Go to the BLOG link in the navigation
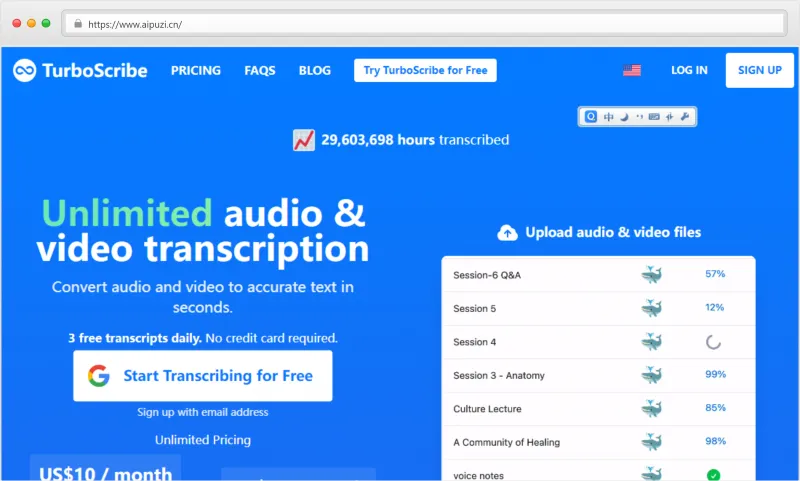The width and height of the screenshot is (800, 481). tap(314, 70)
